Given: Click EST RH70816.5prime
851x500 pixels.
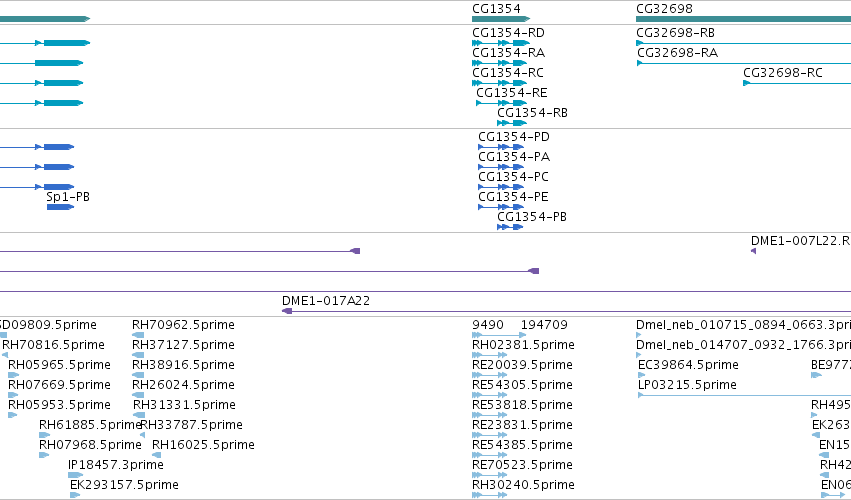Looking at the screenshot, I should tap(53, 345).
